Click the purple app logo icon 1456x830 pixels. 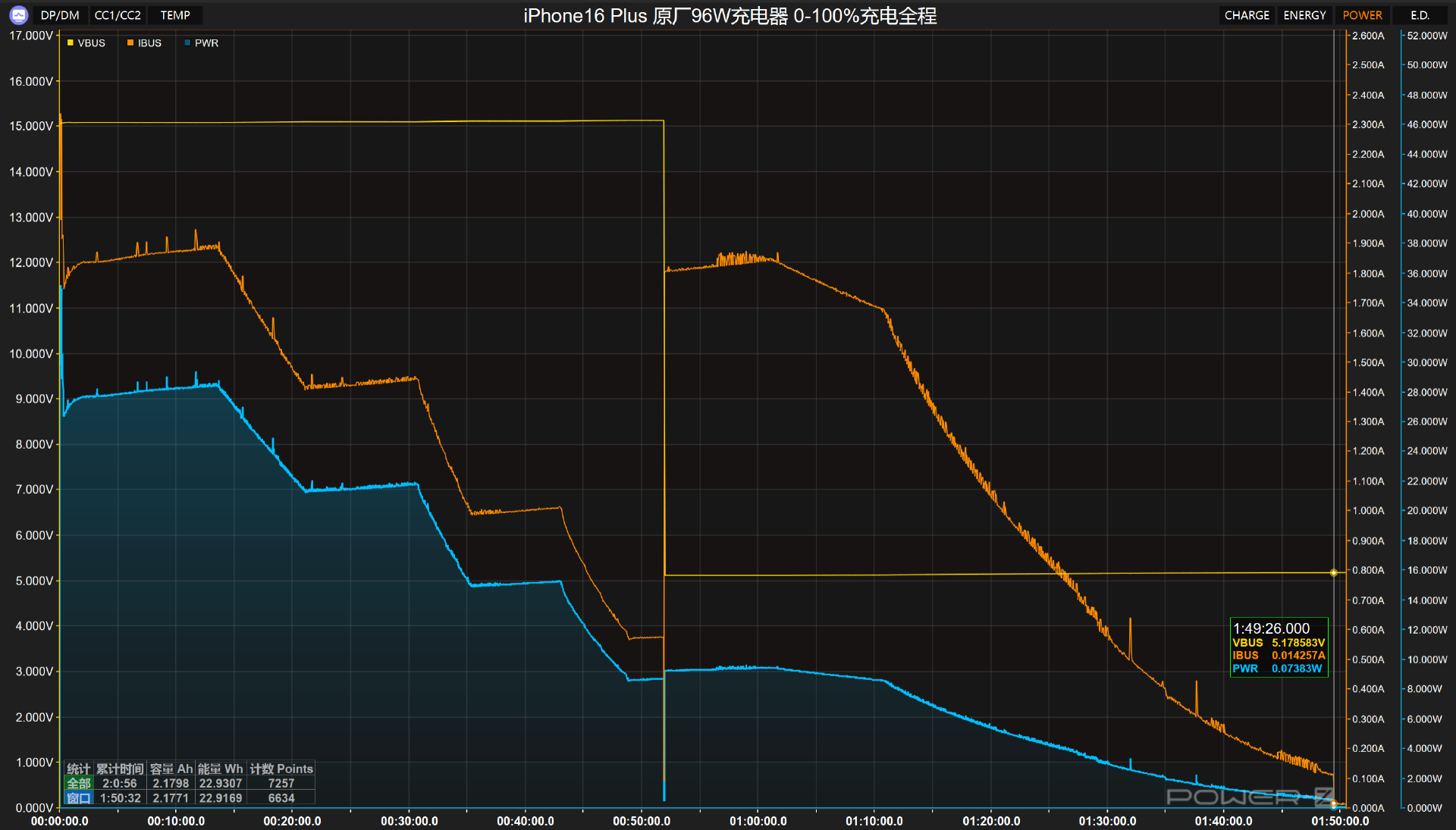(x=19, y=15)
